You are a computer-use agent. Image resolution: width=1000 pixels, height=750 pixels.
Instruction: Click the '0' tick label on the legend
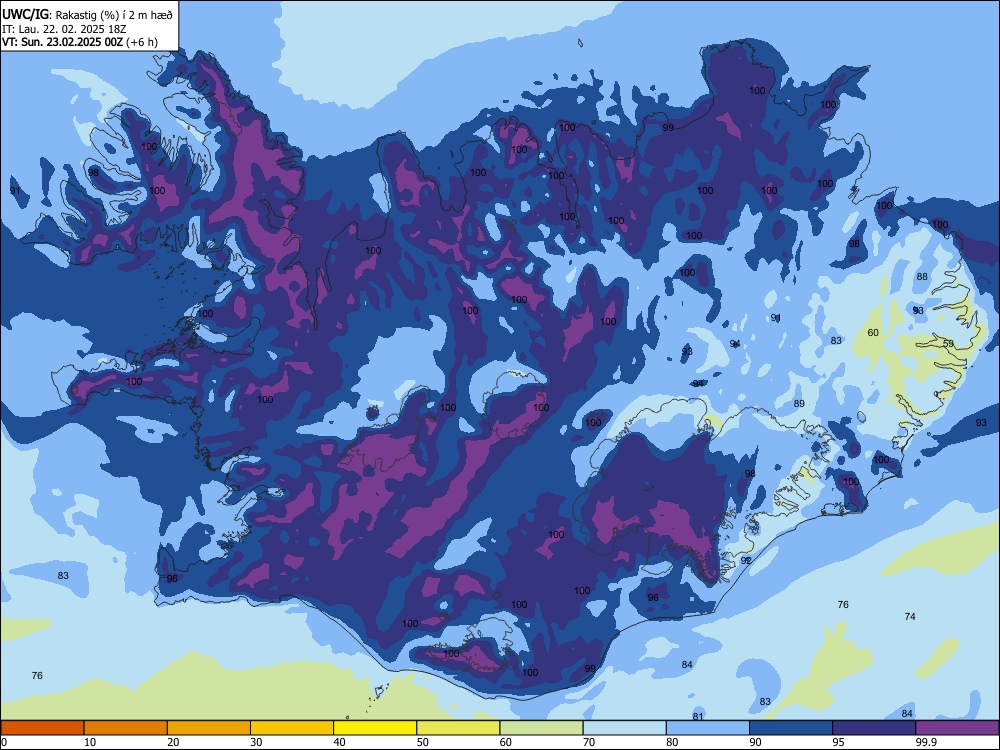[x=4, y=742]
